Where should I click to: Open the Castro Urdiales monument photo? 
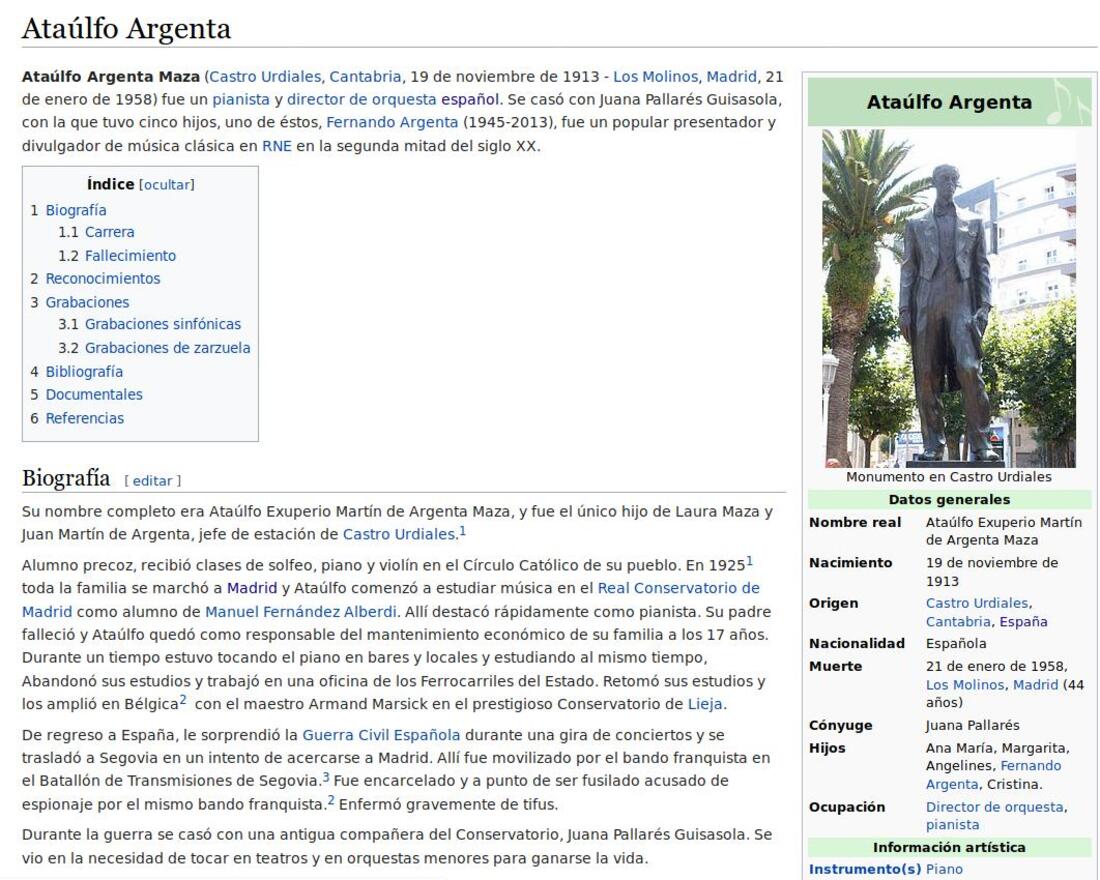coord(948,298)
